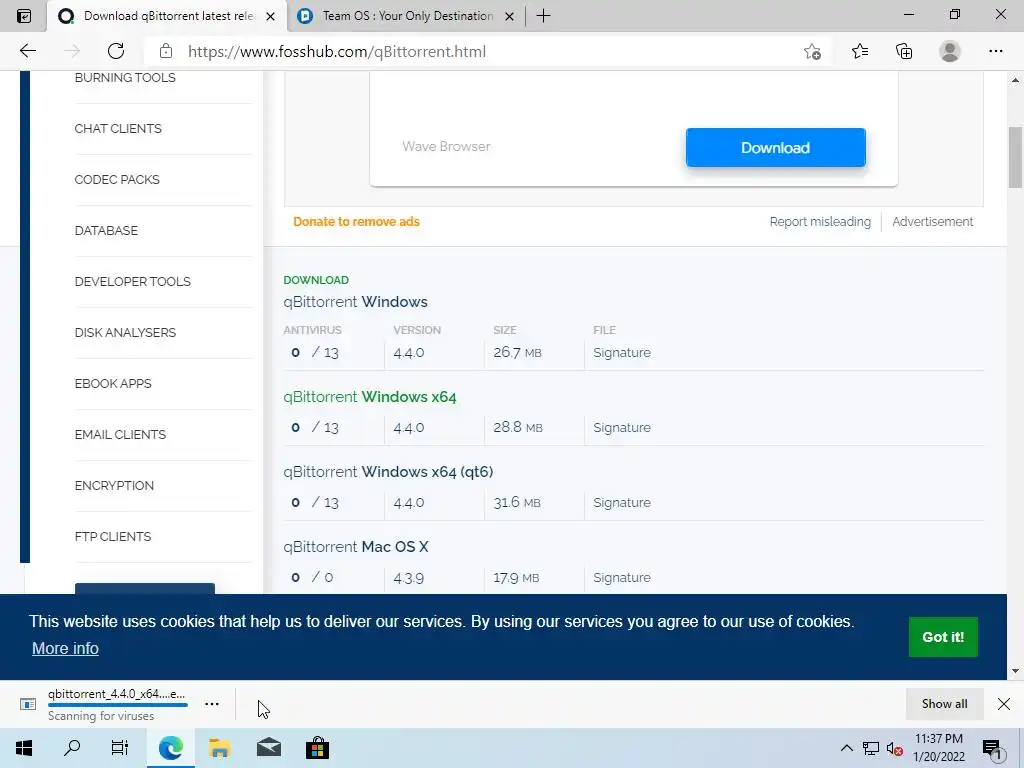The image size is (1024, 768).
Task: Open Signature for qBittorrent Windows 26.7 MB
Action: pyautogui.click(x=622, y=353)
